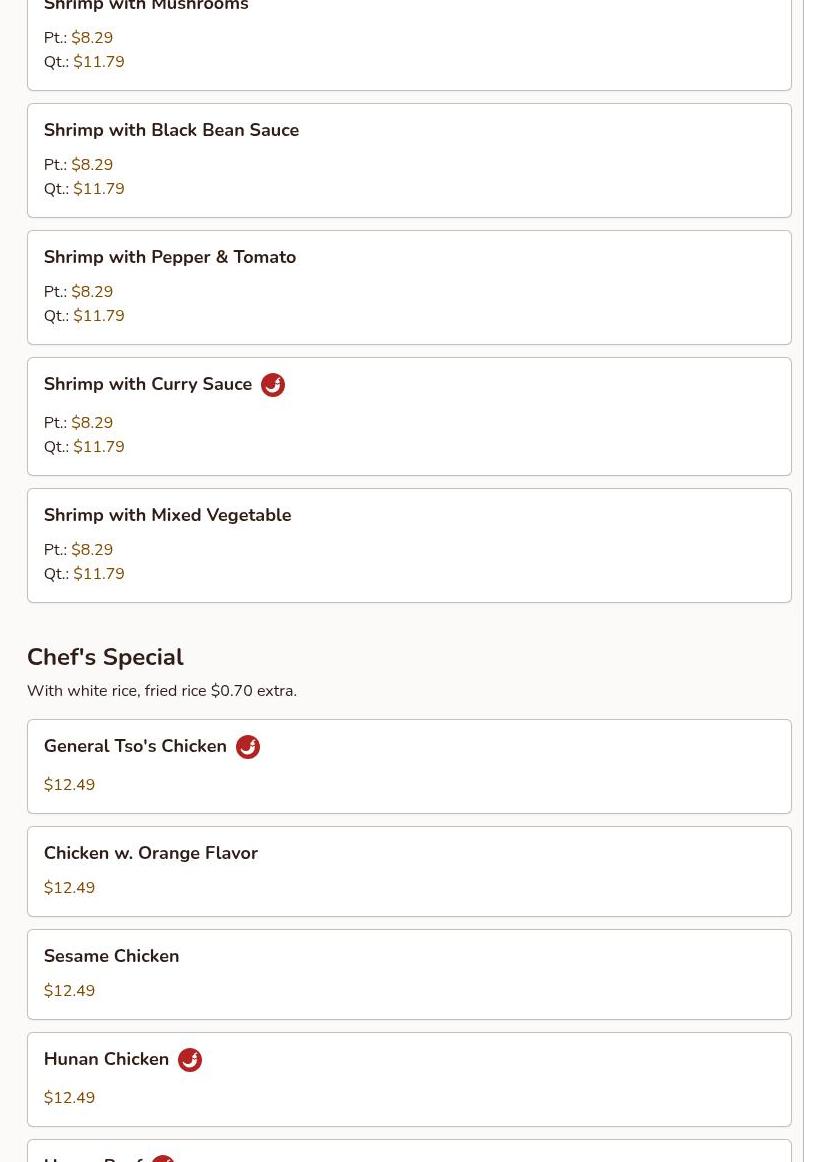Open the Hunan Chicken menu item
This screenshot has height=1162, width=824.
[106, 1059]
